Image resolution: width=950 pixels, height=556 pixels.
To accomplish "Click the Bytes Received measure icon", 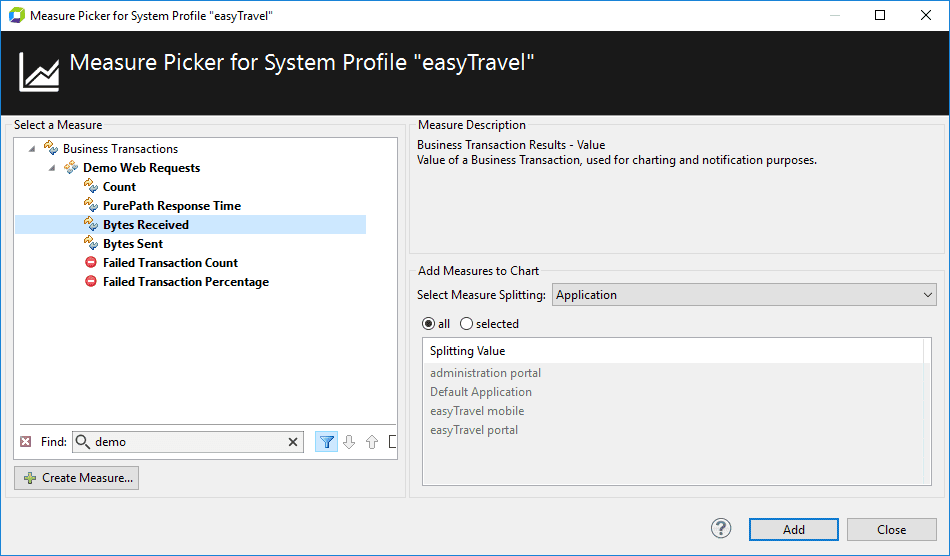I will point(91,224).
